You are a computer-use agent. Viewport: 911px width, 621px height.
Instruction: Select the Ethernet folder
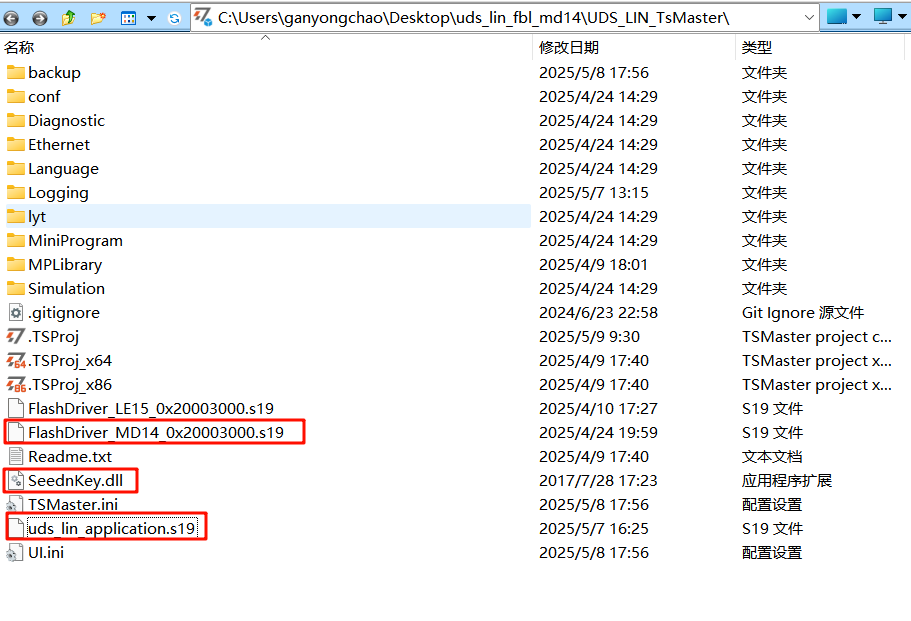tap(48, 145)
